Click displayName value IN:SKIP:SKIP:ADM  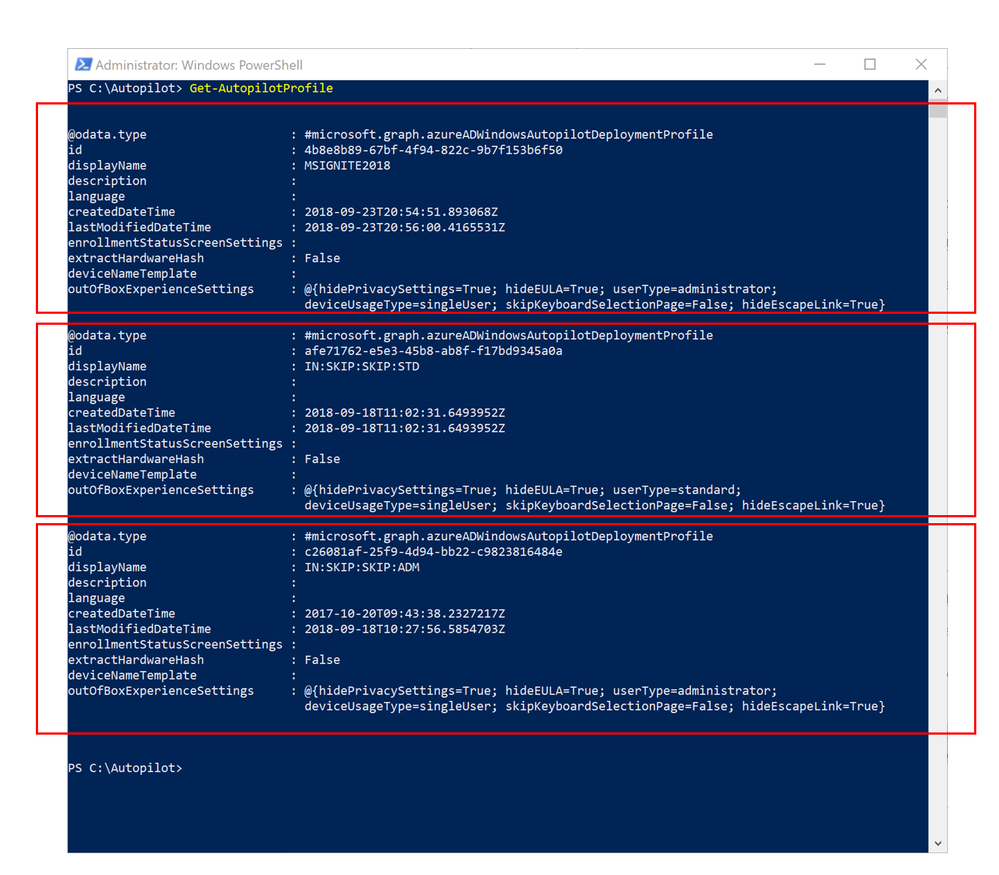coord(362,567)
